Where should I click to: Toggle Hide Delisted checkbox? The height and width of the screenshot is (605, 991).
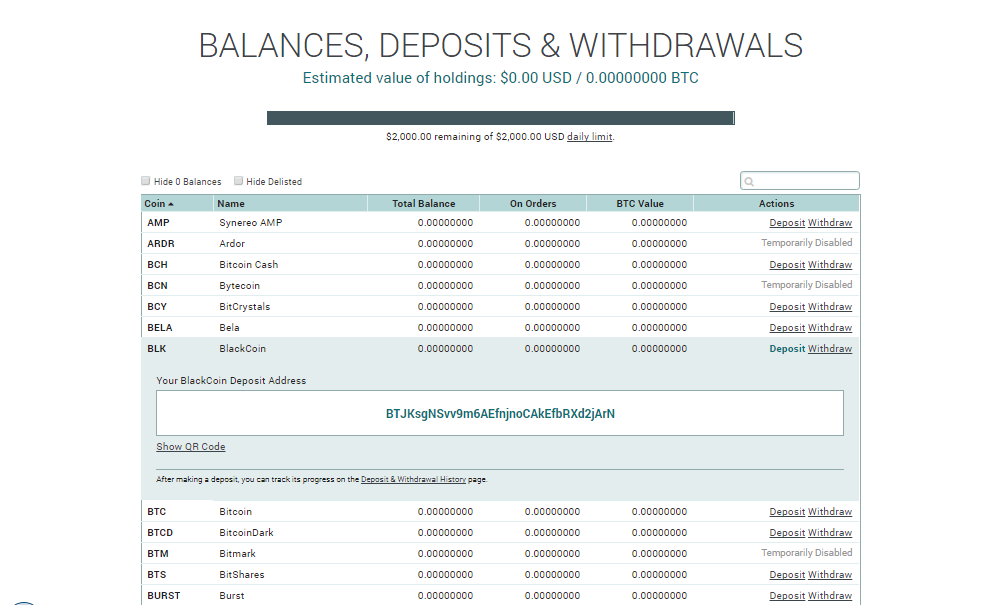(x=238, y=181)
